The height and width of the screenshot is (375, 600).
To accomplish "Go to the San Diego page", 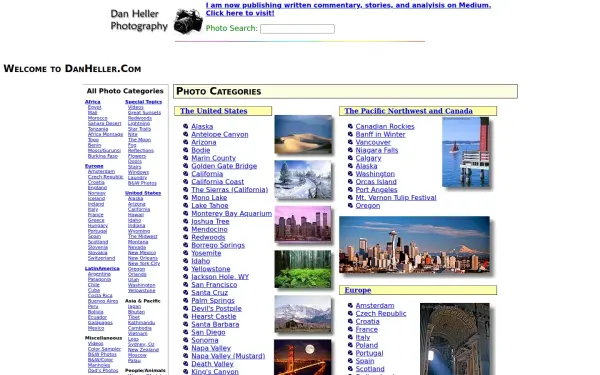I will (208, 332).
